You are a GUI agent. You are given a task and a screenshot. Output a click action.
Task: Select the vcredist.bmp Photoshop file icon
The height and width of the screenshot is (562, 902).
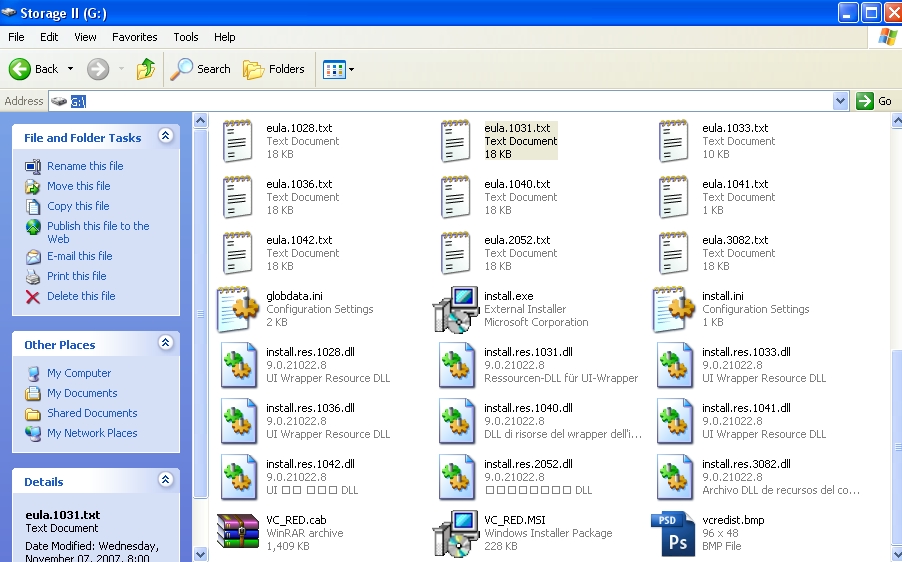click(673, 533)
